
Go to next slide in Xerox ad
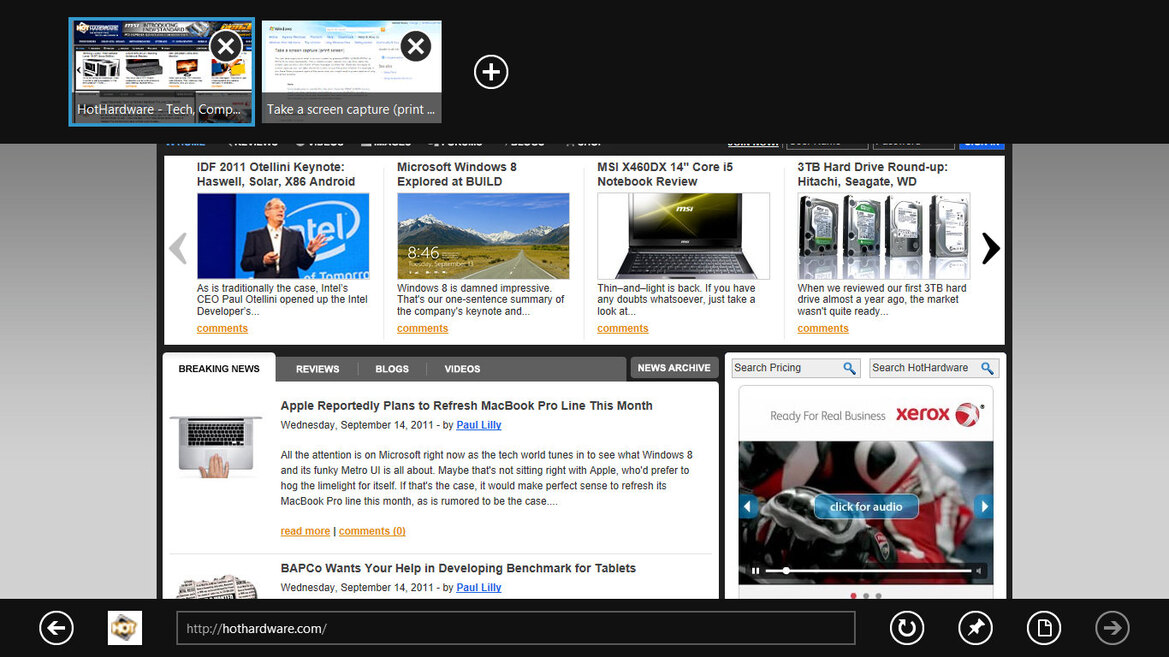984,506
